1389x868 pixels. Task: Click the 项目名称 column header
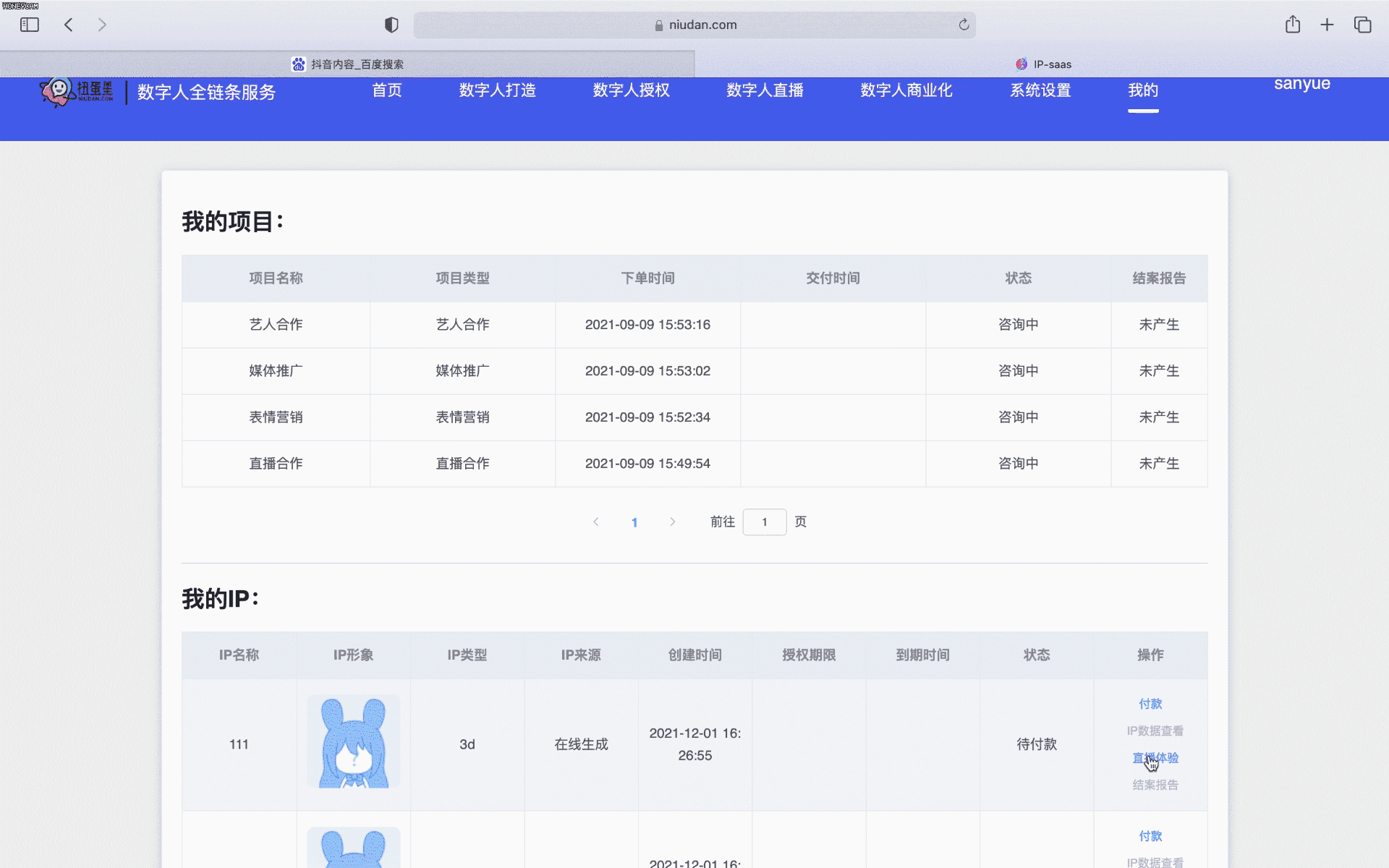(276, 278)
